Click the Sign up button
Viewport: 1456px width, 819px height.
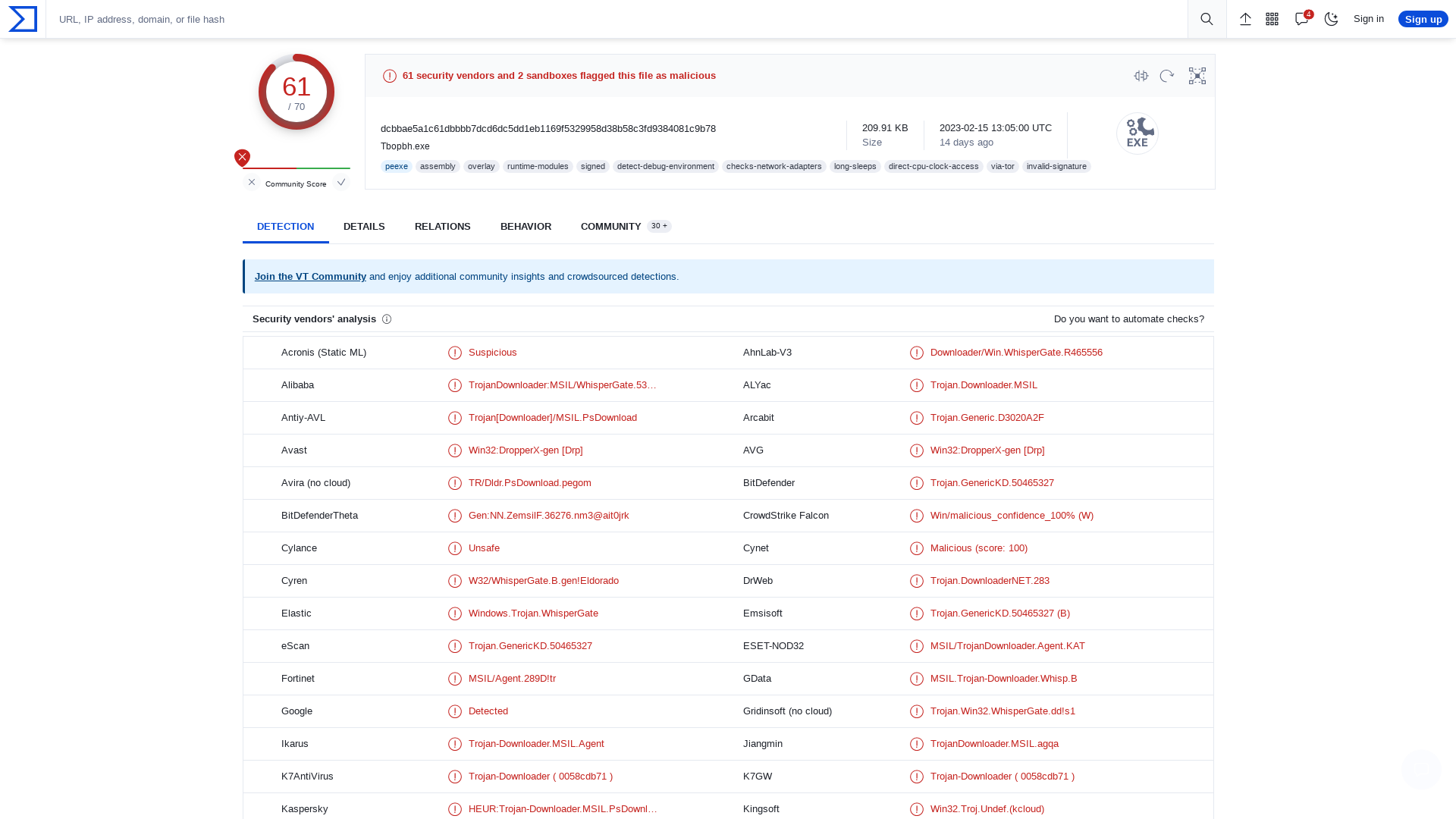pyautogui.click(x=1423, y=19)
